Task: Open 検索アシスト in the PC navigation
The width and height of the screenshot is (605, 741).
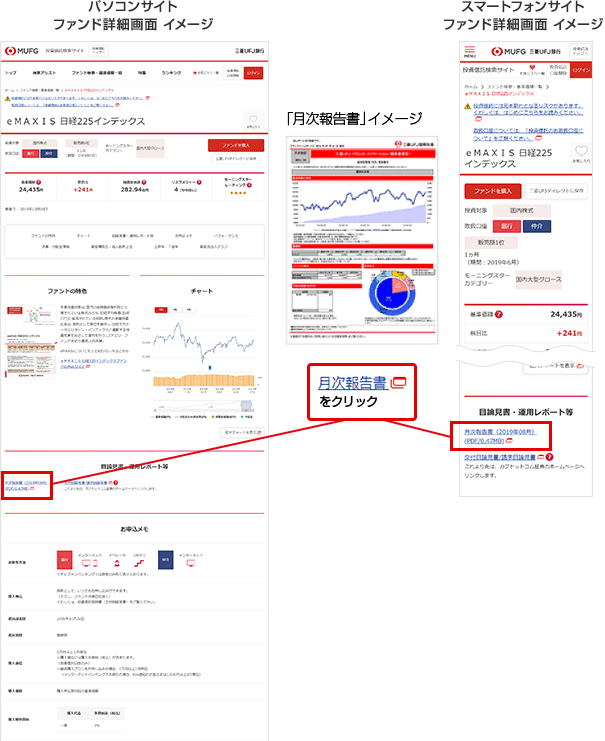Action: (44, 73)
